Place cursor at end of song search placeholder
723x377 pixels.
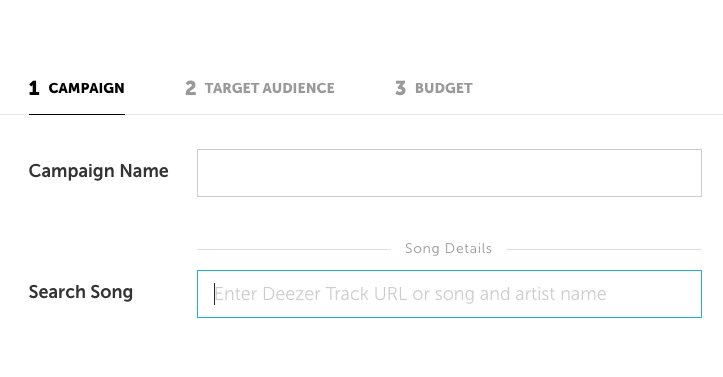coord(607,294)
